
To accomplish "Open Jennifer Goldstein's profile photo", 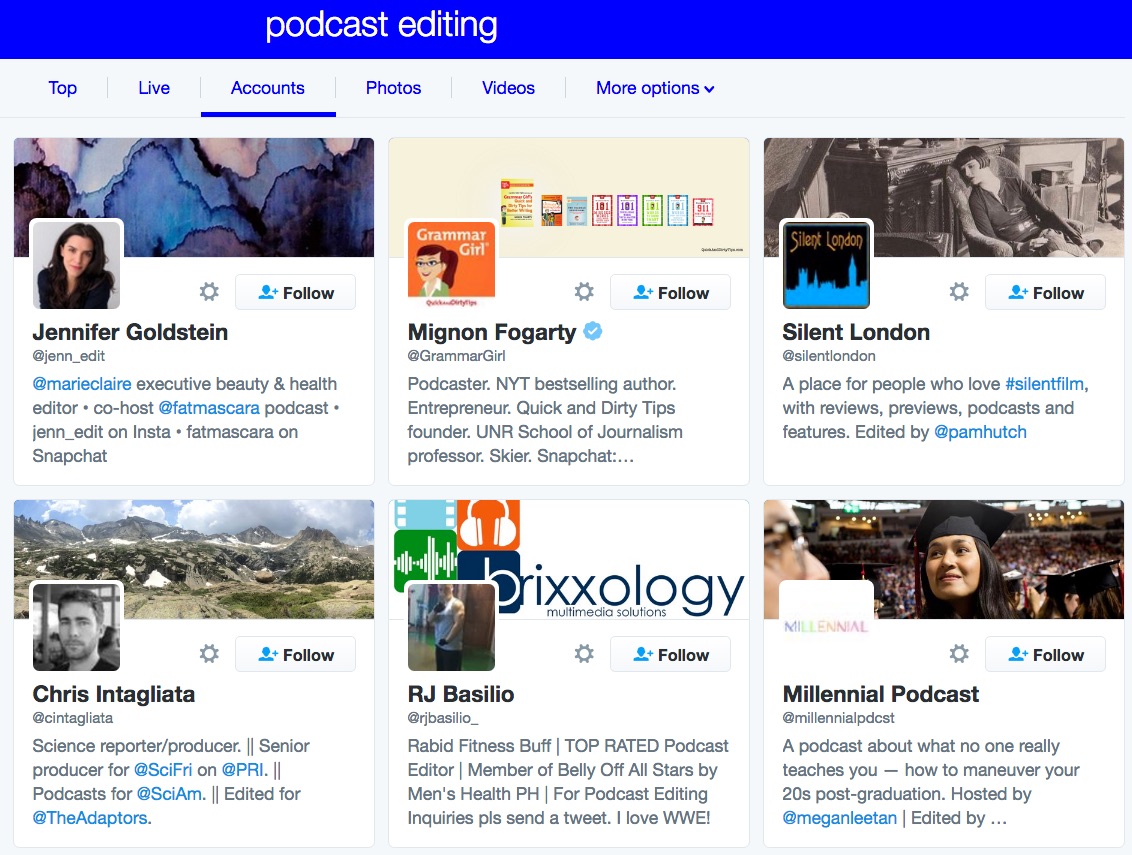I will (77, 265).
